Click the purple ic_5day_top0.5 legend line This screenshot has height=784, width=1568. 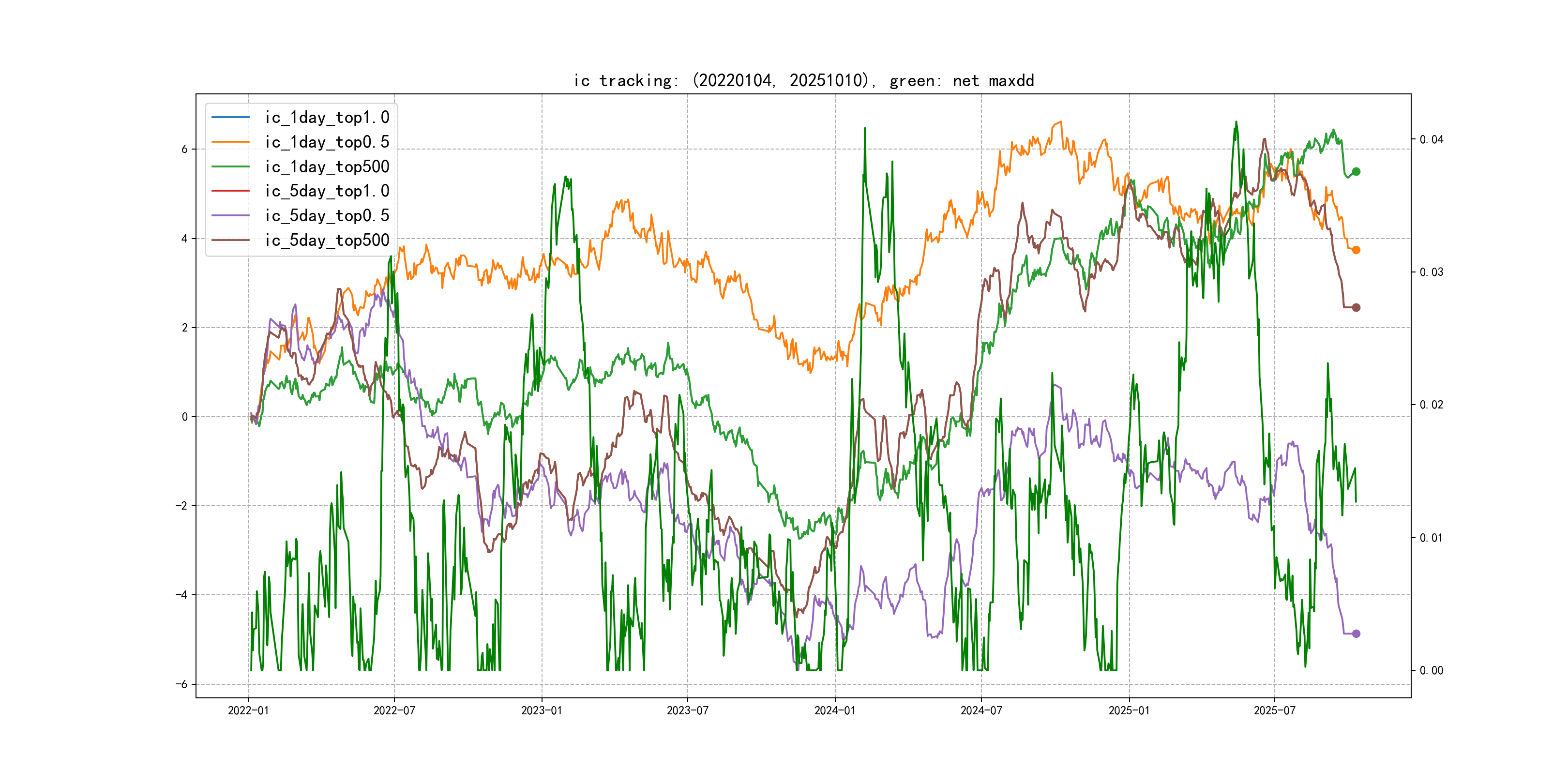(x=230, y=215)
